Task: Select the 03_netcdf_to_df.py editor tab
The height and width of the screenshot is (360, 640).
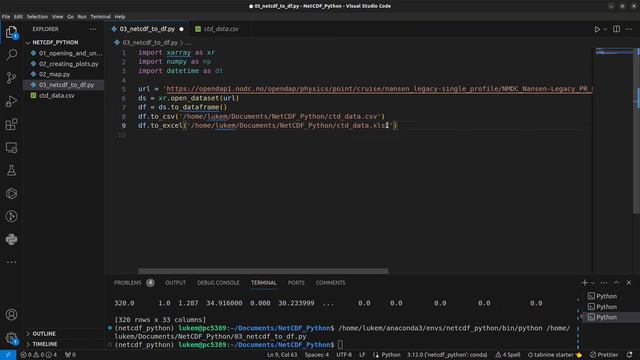Action: (147, 29)
